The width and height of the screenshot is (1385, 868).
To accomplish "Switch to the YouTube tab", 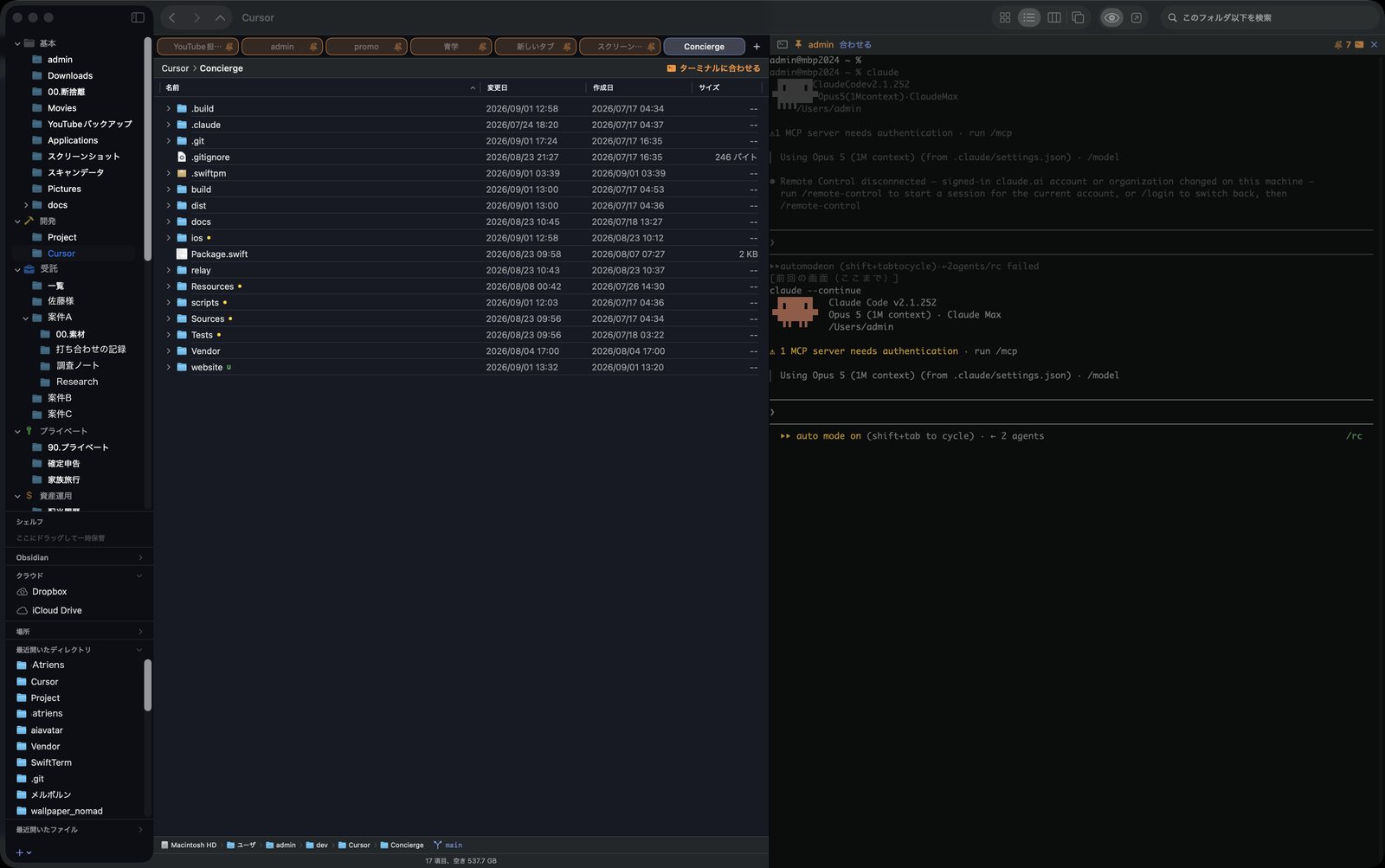I will tap(197, 47).
